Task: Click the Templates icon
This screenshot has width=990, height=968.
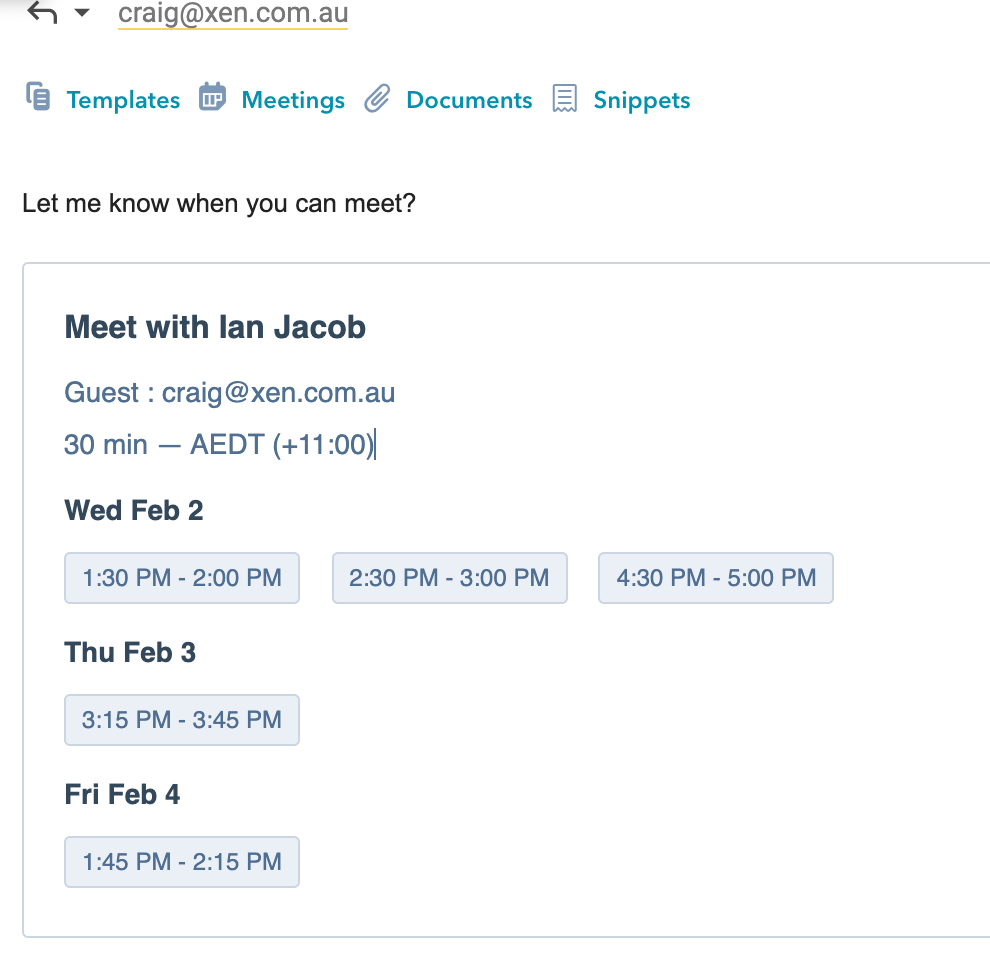Action: click(38, 97)
